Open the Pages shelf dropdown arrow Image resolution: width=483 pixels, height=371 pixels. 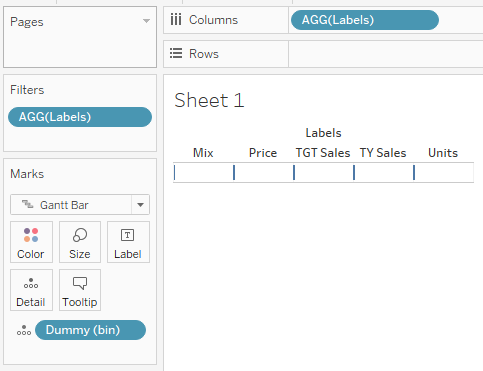[146, 21]
